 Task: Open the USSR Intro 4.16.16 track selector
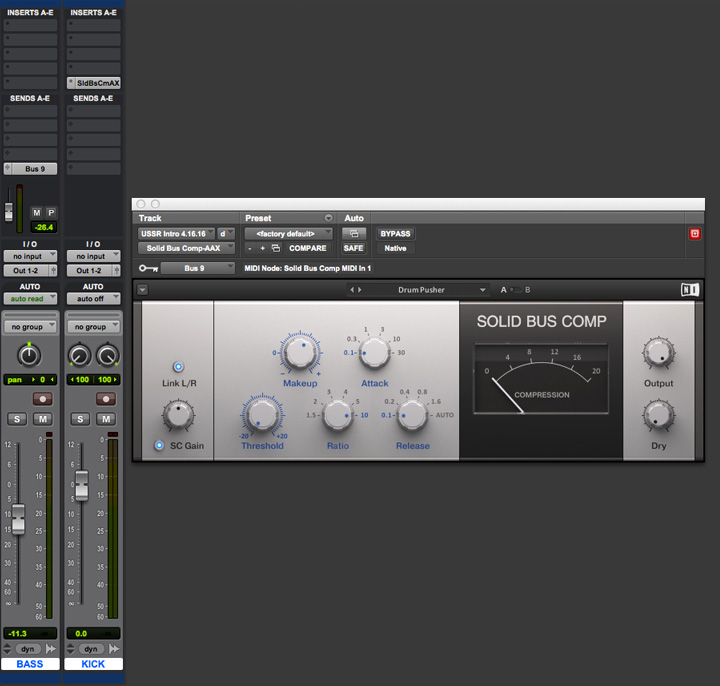176,234
